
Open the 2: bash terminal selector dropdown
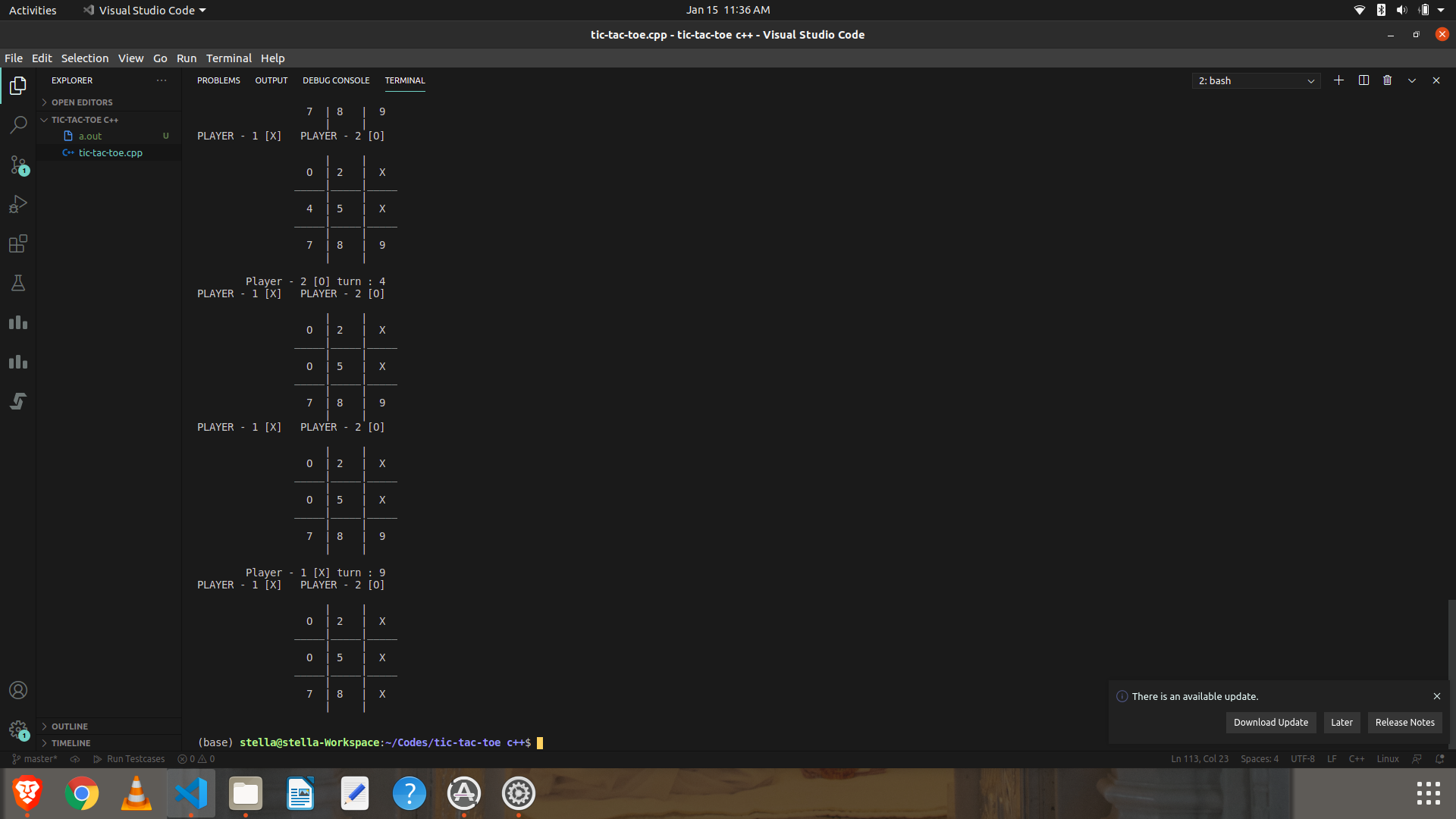[1256, 80]
